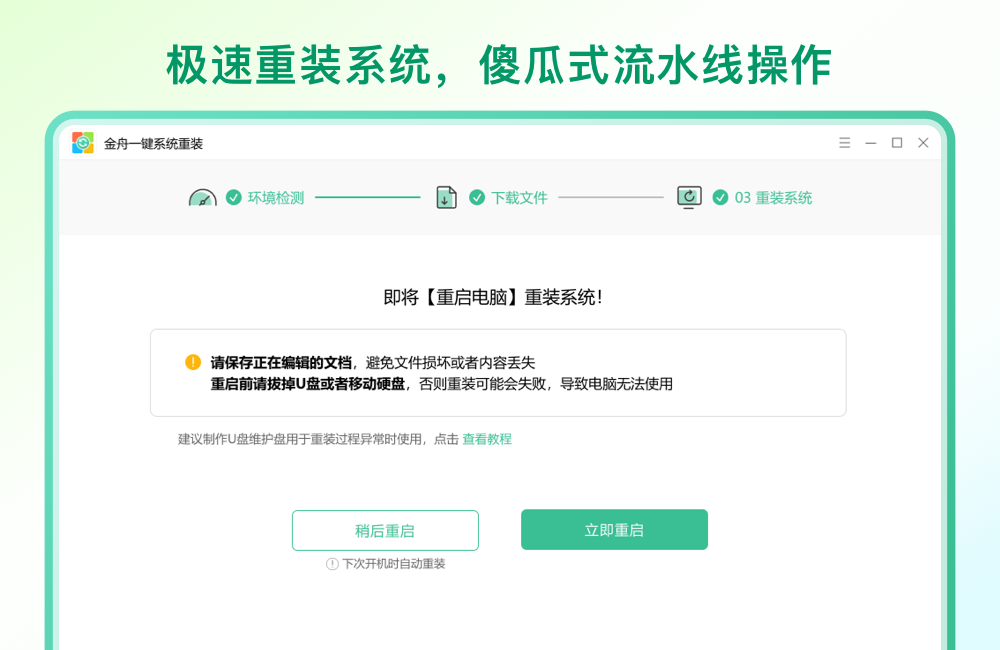Click the warning notice panel about saving documents

(x=499, y=371)
